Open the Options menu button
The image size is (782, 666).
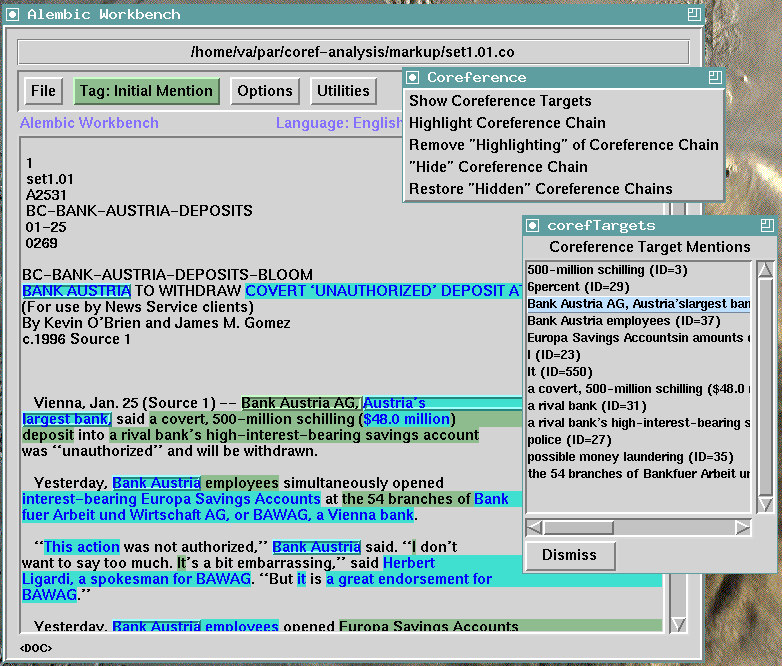pos(264,91)
